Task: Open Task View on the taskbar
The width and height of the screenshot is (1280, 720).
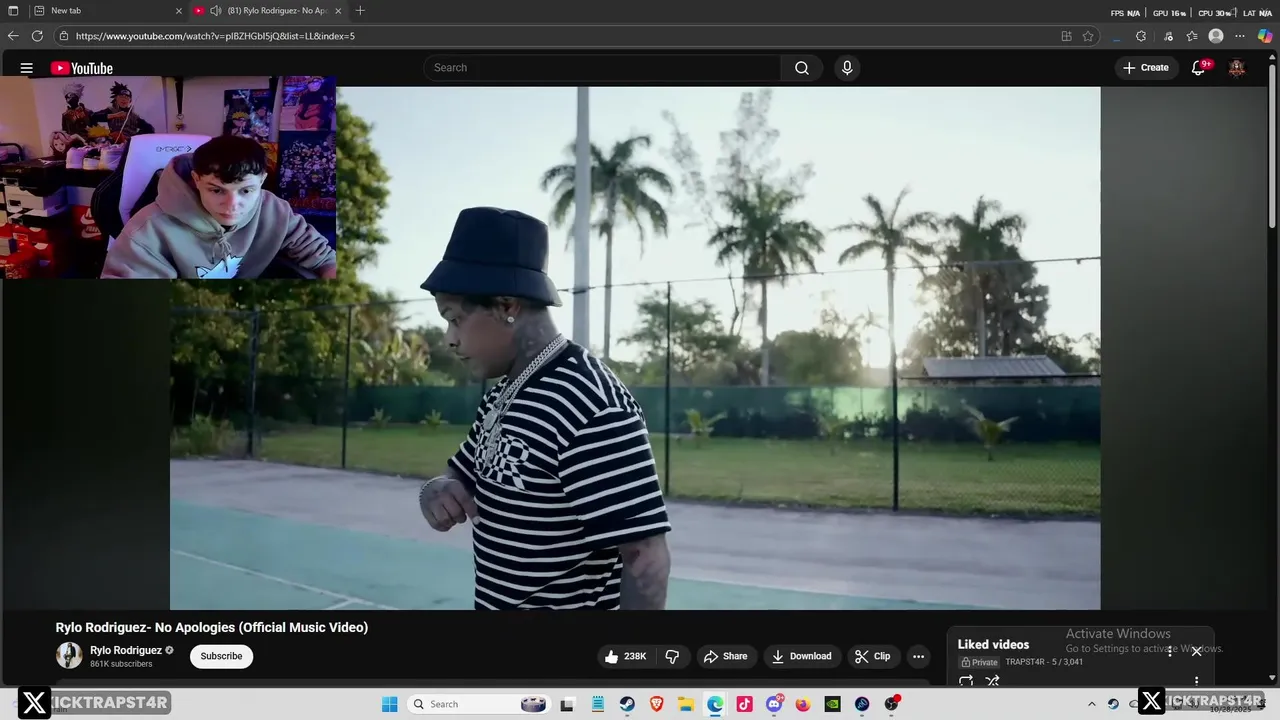Action: tap(567, 704)
